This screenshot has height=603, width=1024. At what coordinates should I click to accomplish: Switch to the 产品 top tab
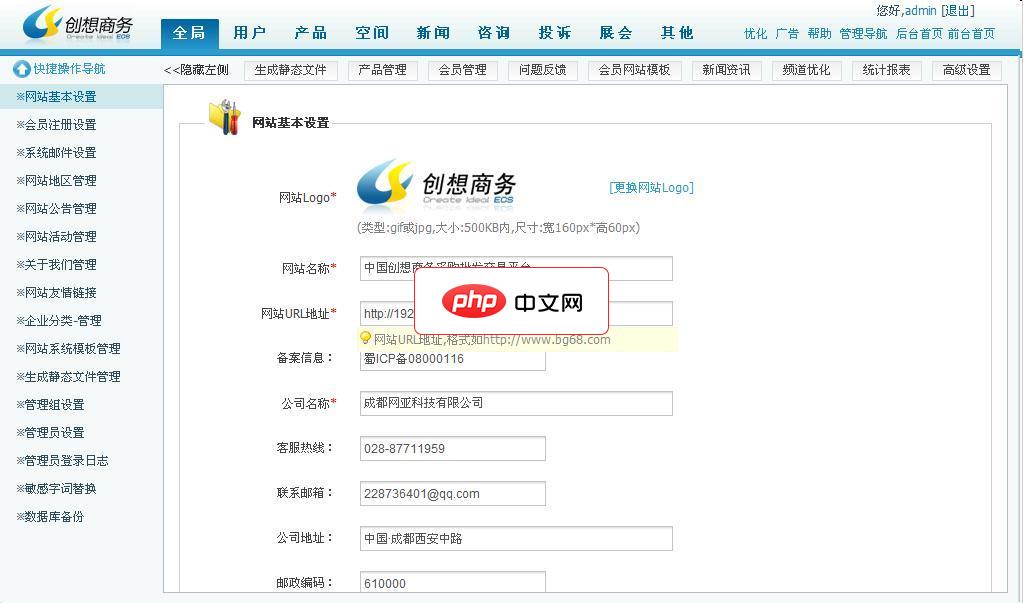[311, 33]
